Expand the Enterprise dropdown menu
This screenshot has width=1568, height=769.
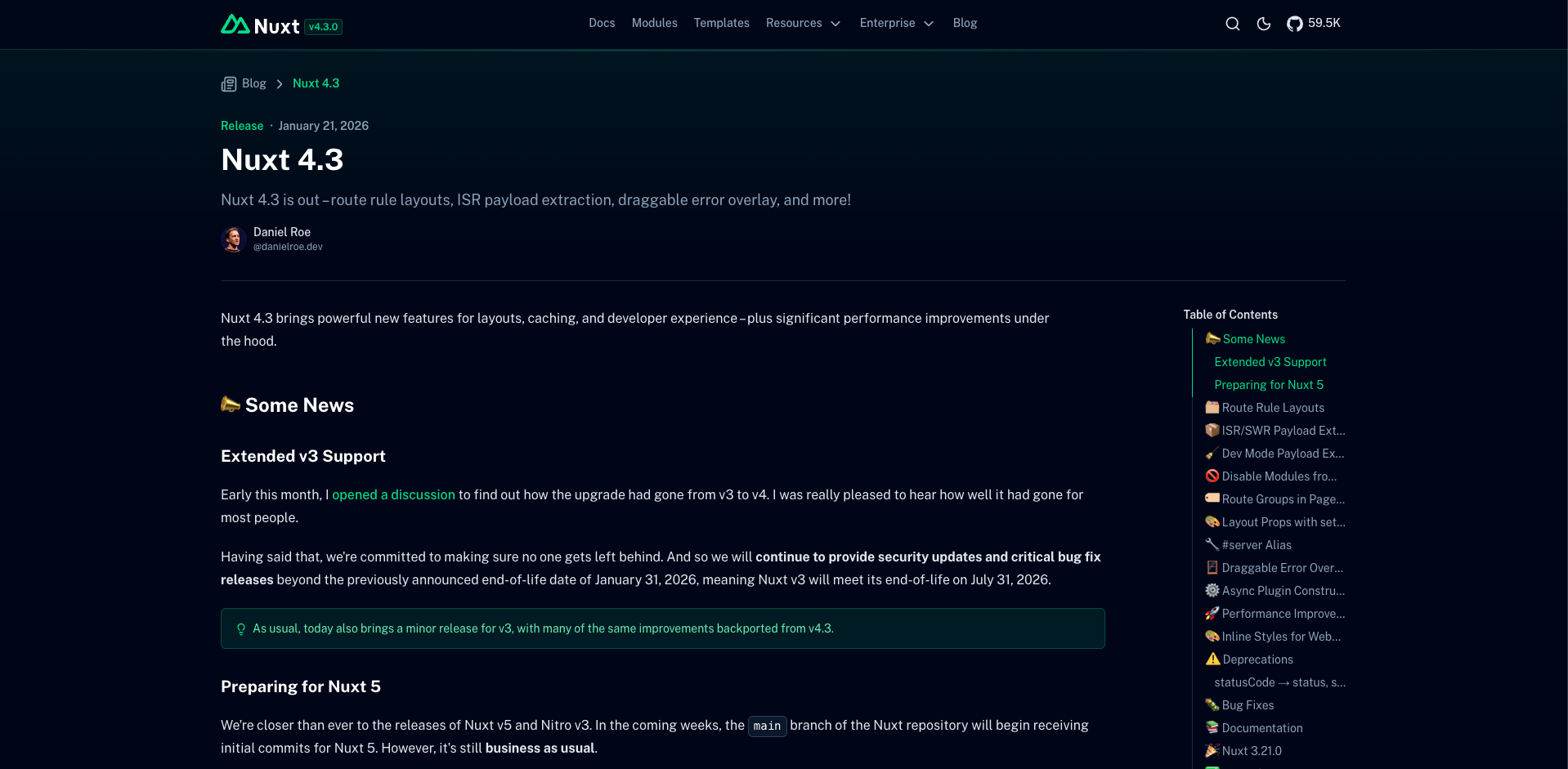coord(896,24)
